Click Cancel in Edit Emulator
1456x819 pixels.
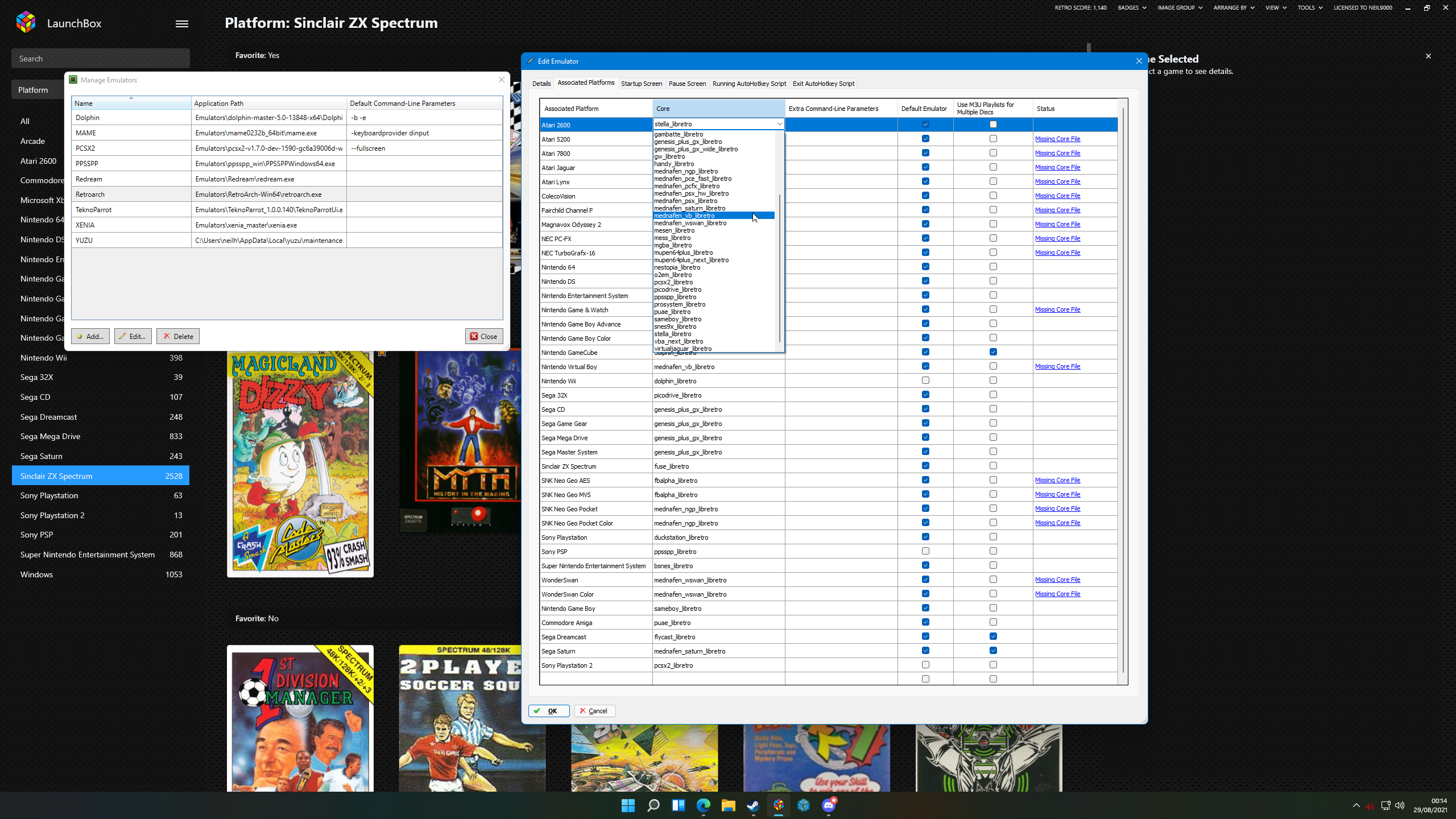tap(594, 711)
